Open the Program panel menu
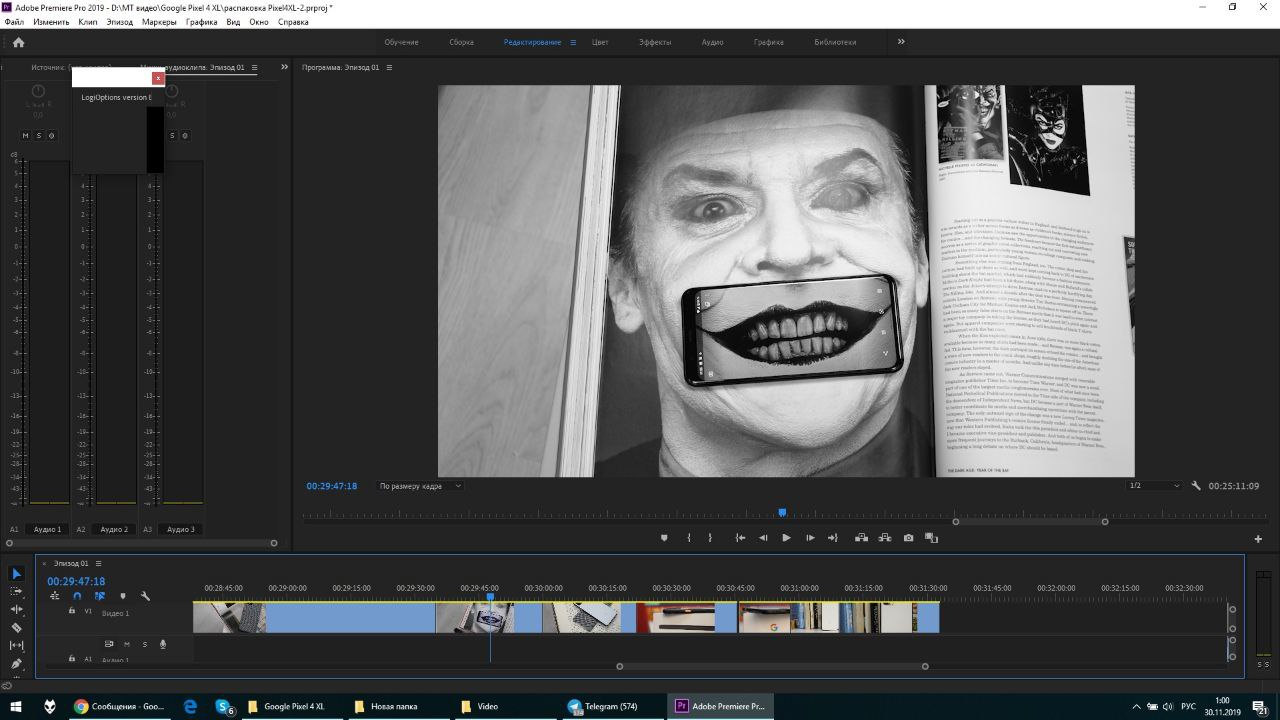1280x720 pixels. pyautogui.click(x=389, y=67)
